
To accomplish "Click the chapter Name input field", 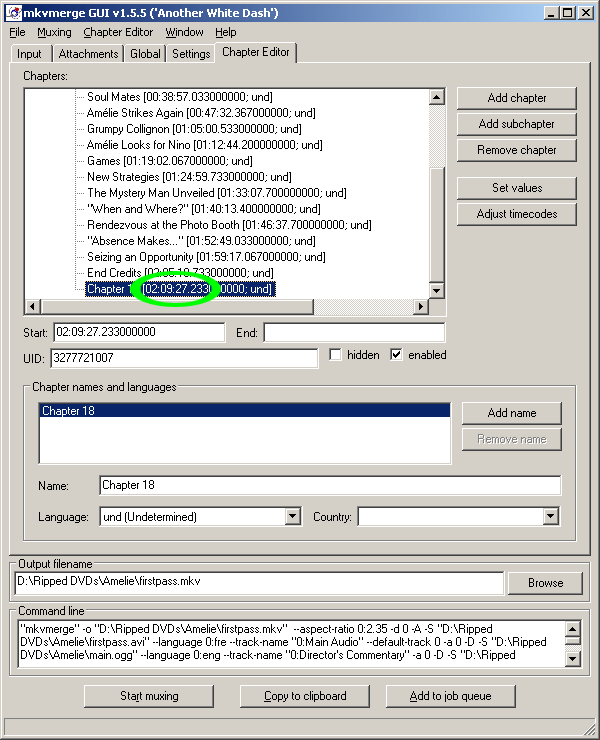I will click(330, 485).
